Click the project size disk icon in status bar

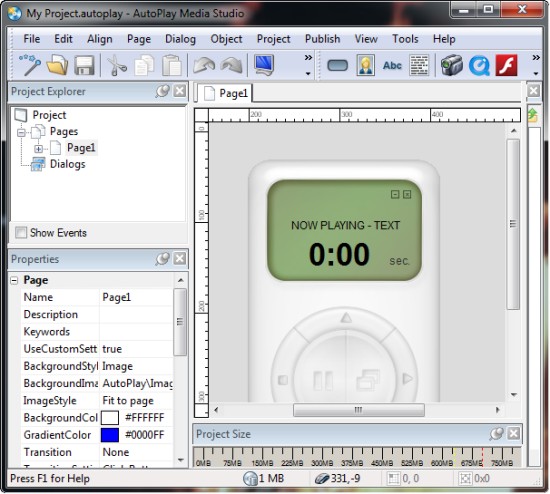pos(250,479)
